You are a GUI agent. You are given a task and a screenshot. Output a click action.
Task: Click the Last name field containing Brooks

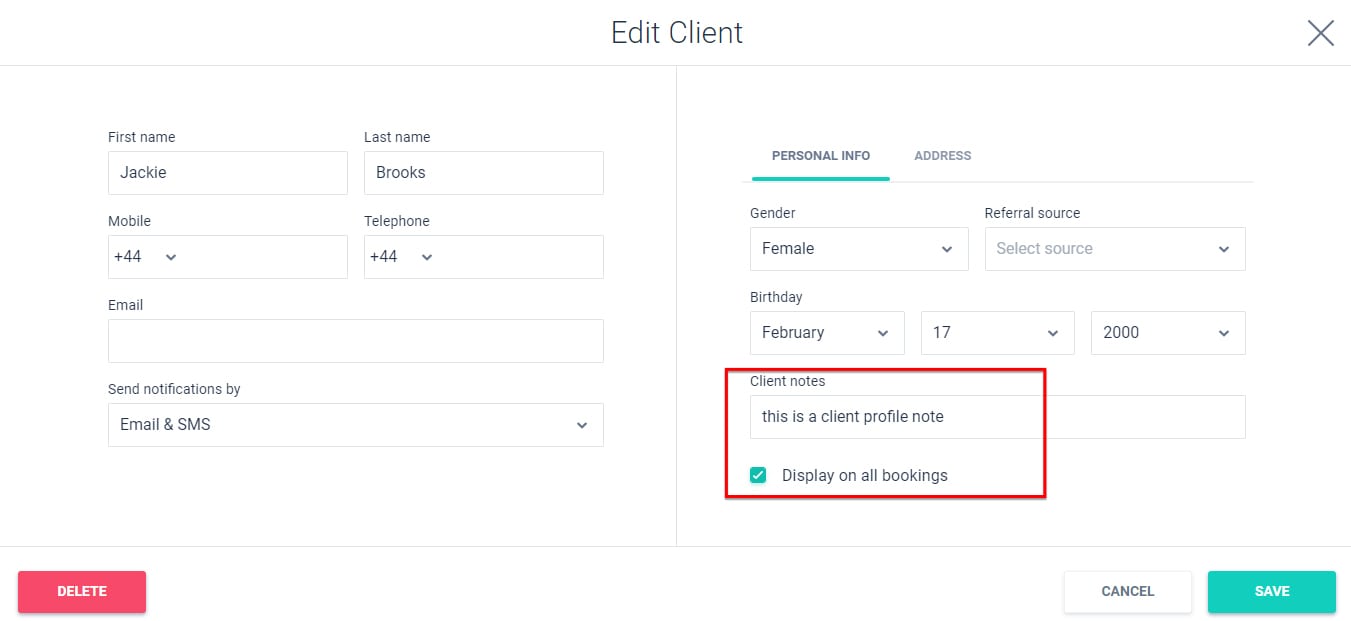pyautogui.click(x=484, y=173)
